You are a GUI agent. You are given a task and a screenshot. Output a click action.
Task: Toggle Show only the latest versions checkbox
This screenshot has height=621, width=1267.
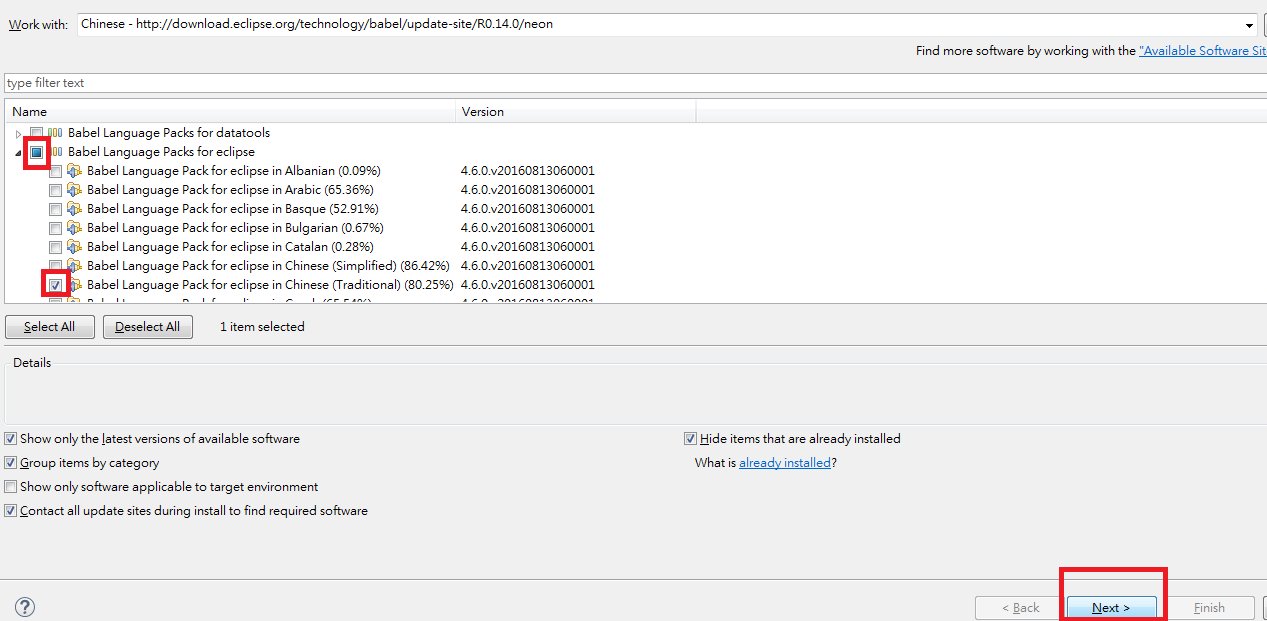click(11, 439)
